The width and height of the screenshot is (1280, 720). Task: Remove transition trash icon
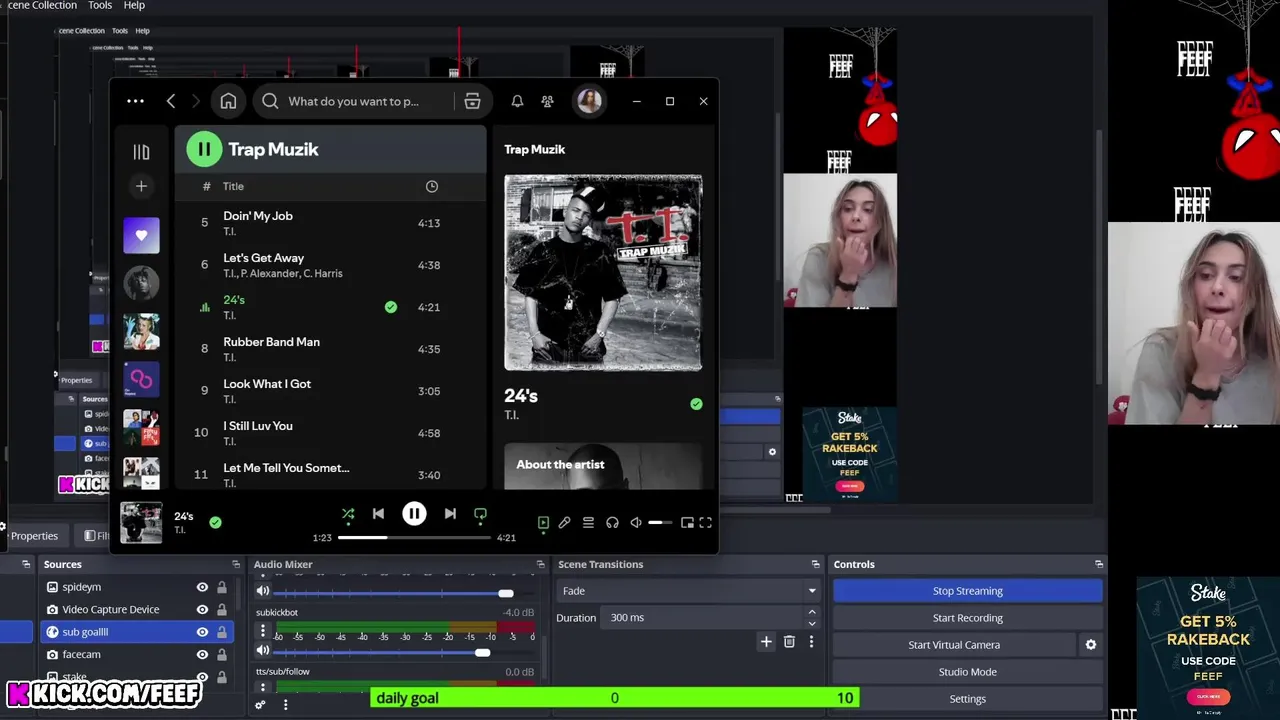point(789,642)
